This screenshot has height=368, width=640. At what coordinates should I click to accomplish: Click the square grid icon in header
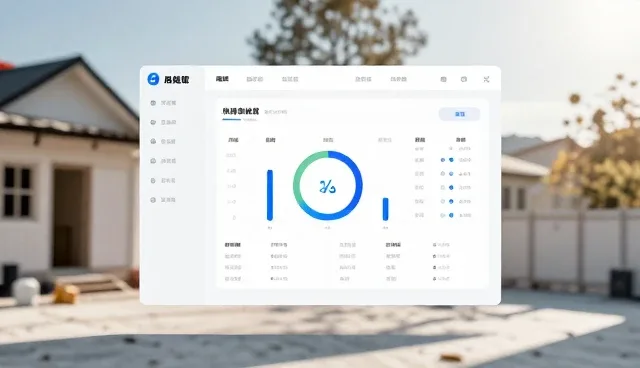(x=443, y=79)
